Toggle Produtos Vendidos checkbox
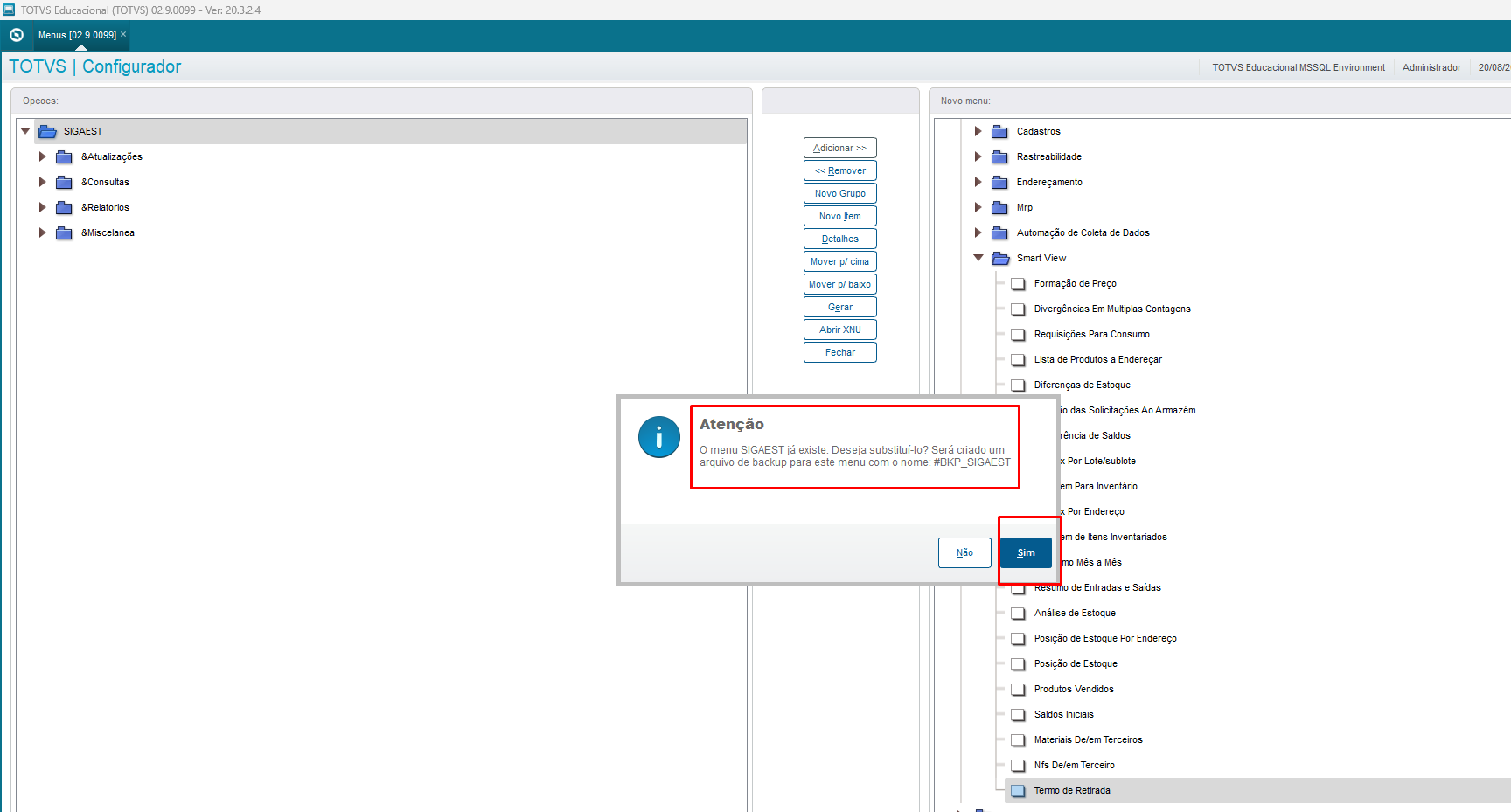 [x=1018, y=690]
